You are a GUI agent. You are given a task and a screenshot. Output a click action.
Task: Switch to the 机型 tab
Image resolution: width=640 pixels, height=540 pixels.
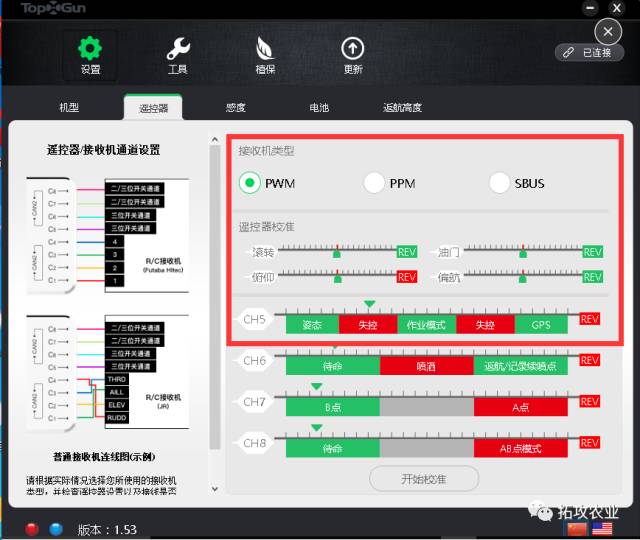click(69, 107)
